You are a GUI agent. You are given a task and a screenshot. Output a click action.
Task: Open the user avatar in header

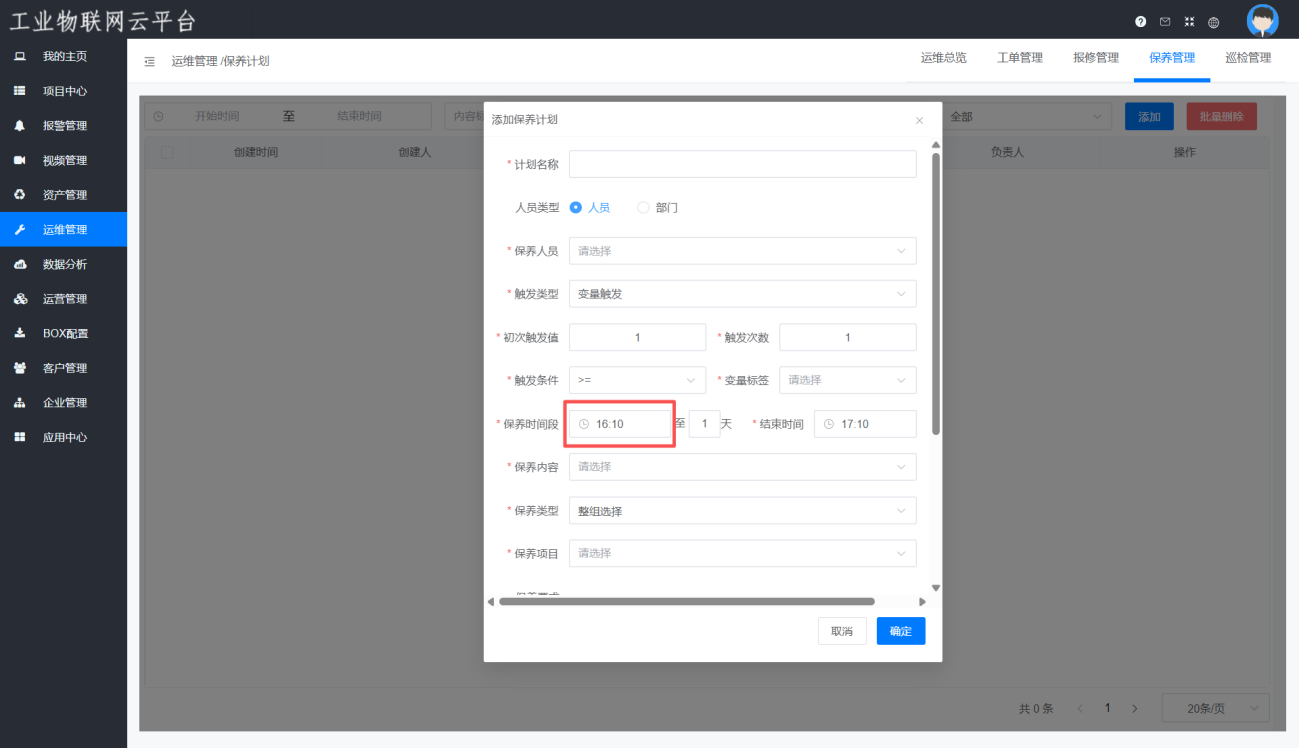click(x=1262, y=21)
